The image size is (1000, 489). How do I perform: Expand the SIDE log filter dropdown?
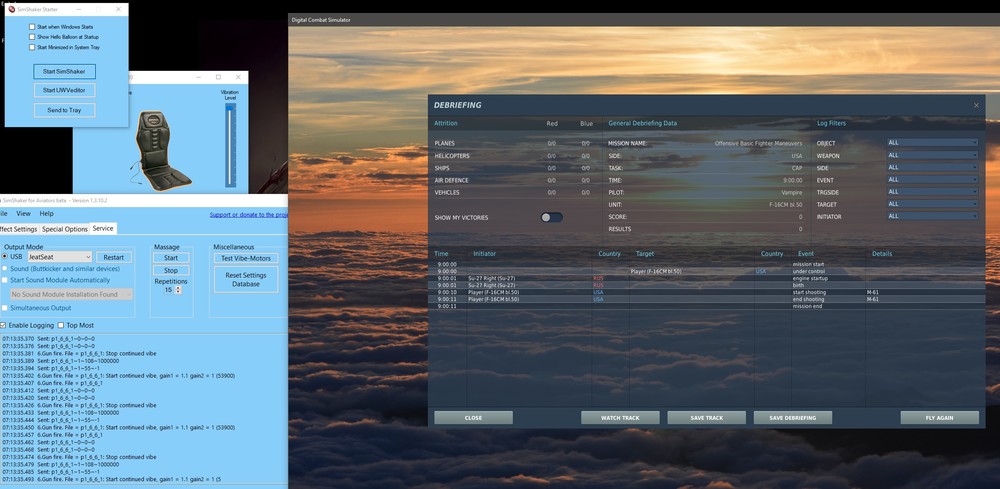point(932,167)
